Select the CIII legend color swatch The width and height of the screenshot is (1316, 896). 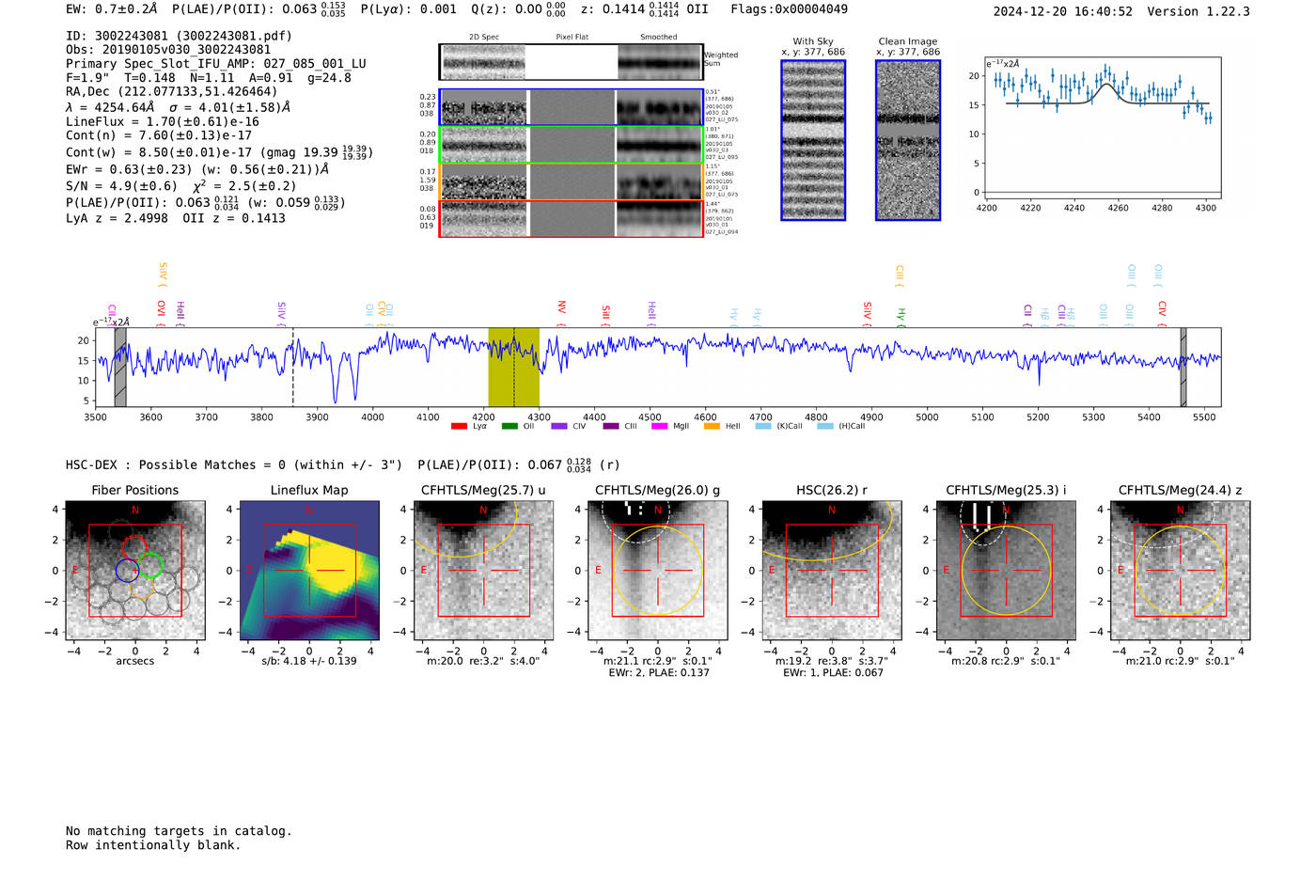pyautogui.click(x=611, y=427)
